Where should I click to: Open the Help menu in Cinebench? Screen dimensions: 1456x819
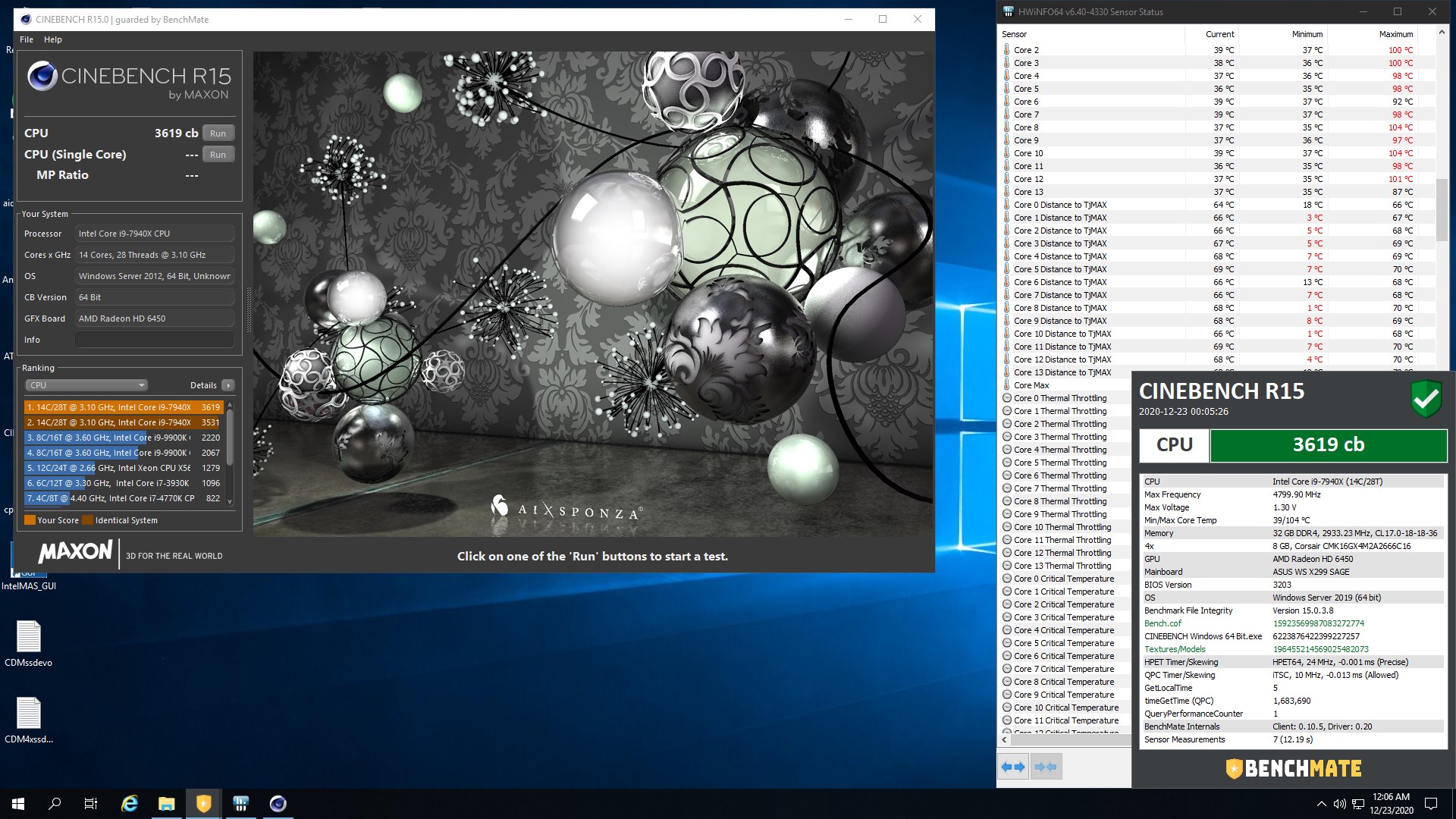coord(53,39)
